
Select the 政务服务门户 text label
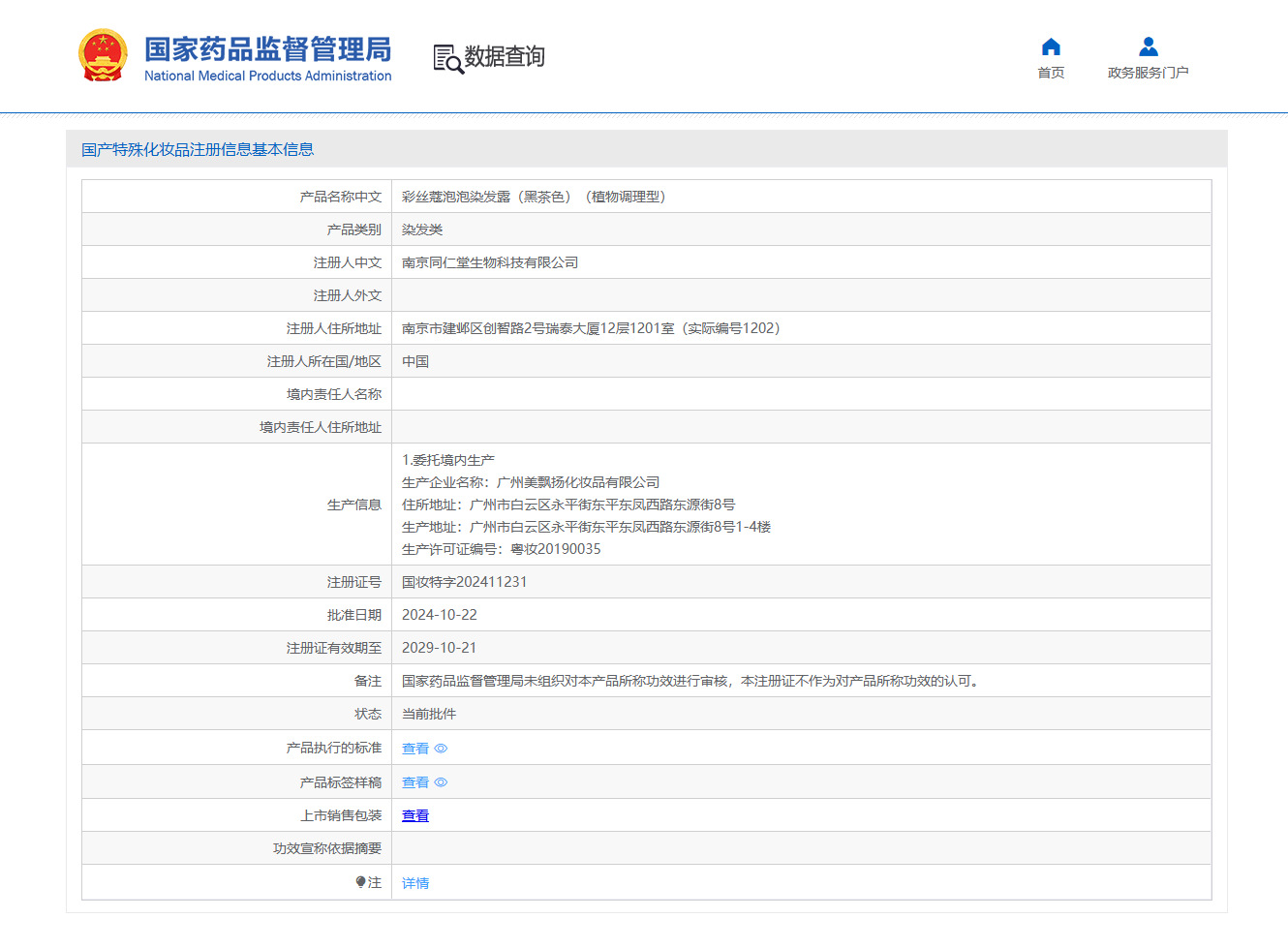coord(1148,73)
